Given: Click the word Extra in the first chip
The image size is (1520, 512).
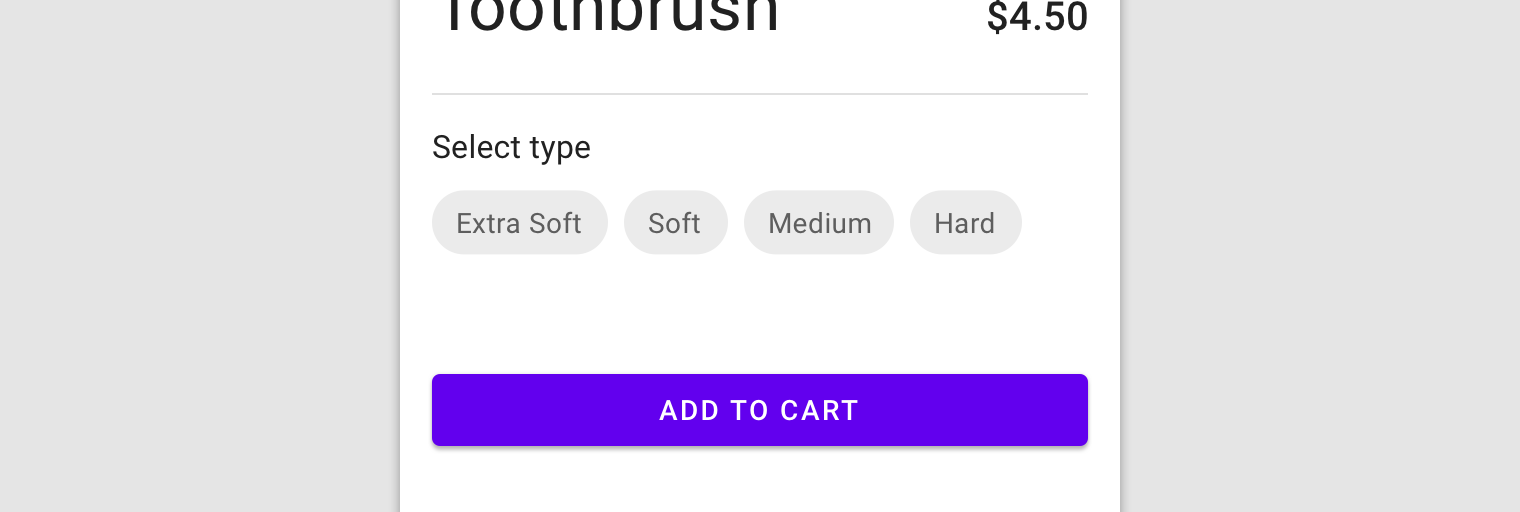Looking at the screenshot, I should coord(489,223).
